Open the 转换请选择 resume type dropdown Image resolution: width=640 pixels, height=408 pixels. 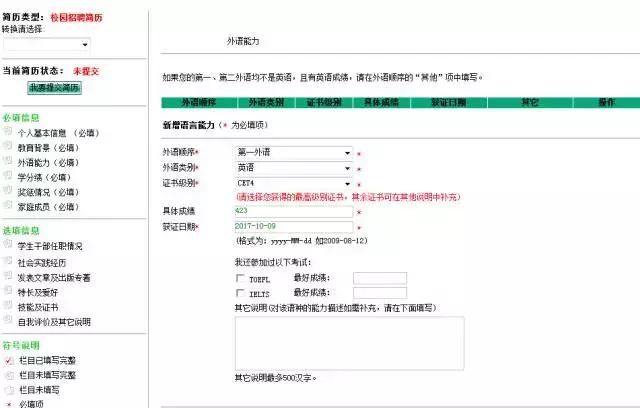(47, 44)
